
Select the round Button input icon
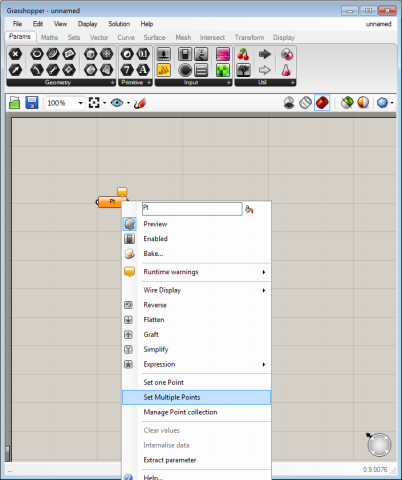point(185,70)
